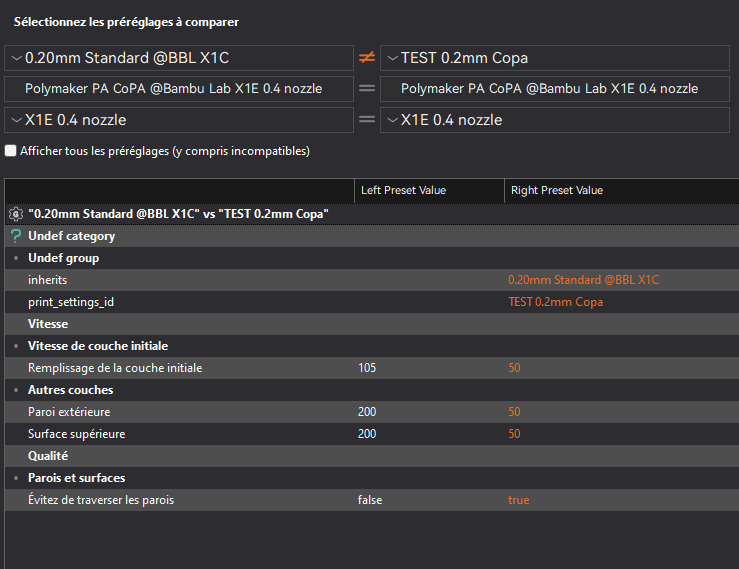
Task: Click the orange not-equal icon between print presets
Action: coord(367,58)
